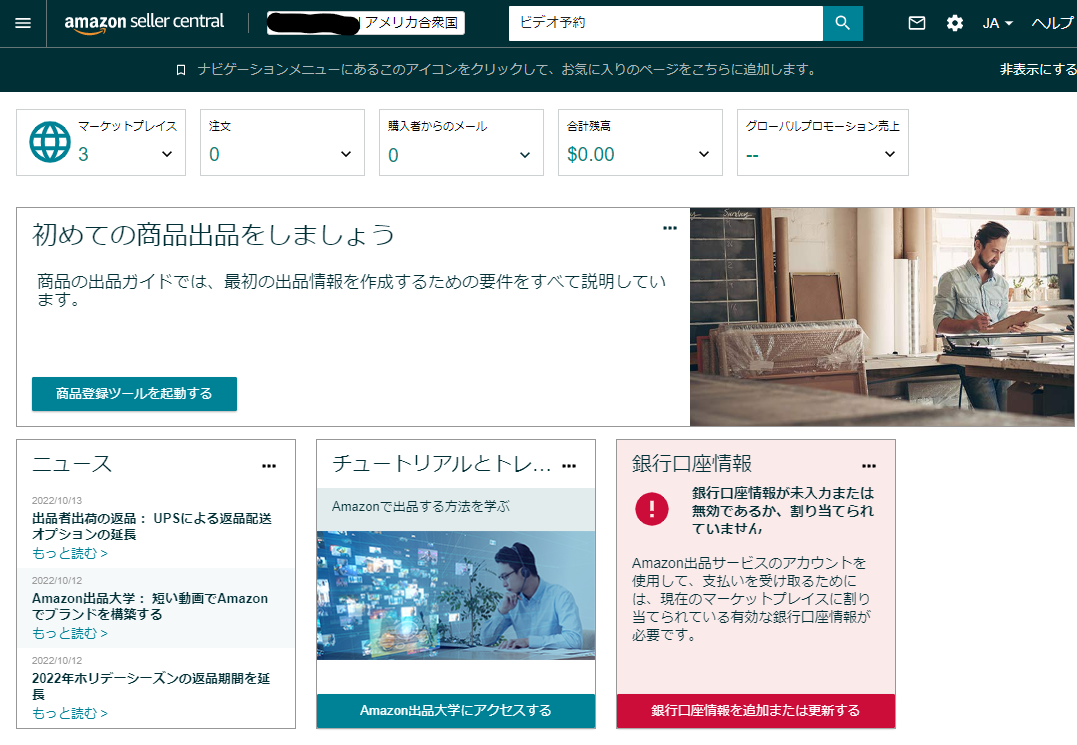Click the ニュース card heading

[71, 463]
